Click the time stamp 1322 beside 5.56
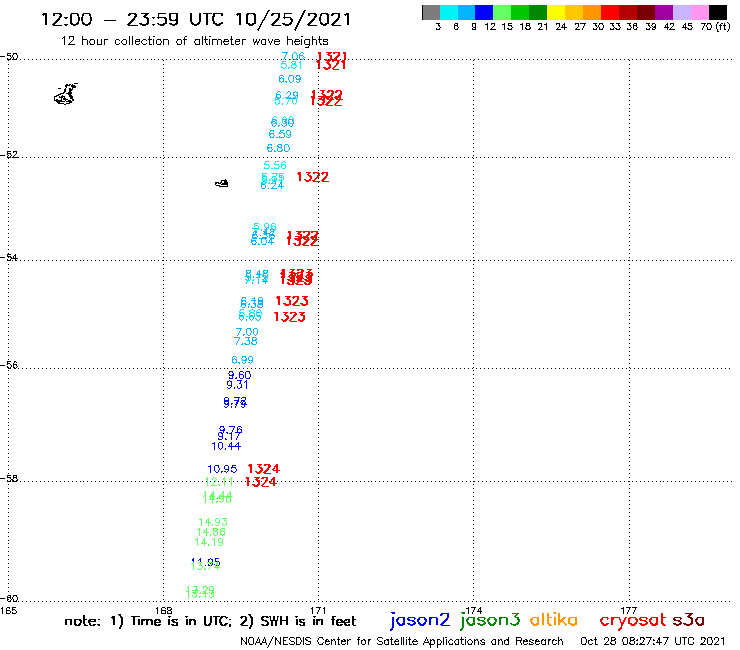Viewport: 740px width, 650px height. (312, 177)
